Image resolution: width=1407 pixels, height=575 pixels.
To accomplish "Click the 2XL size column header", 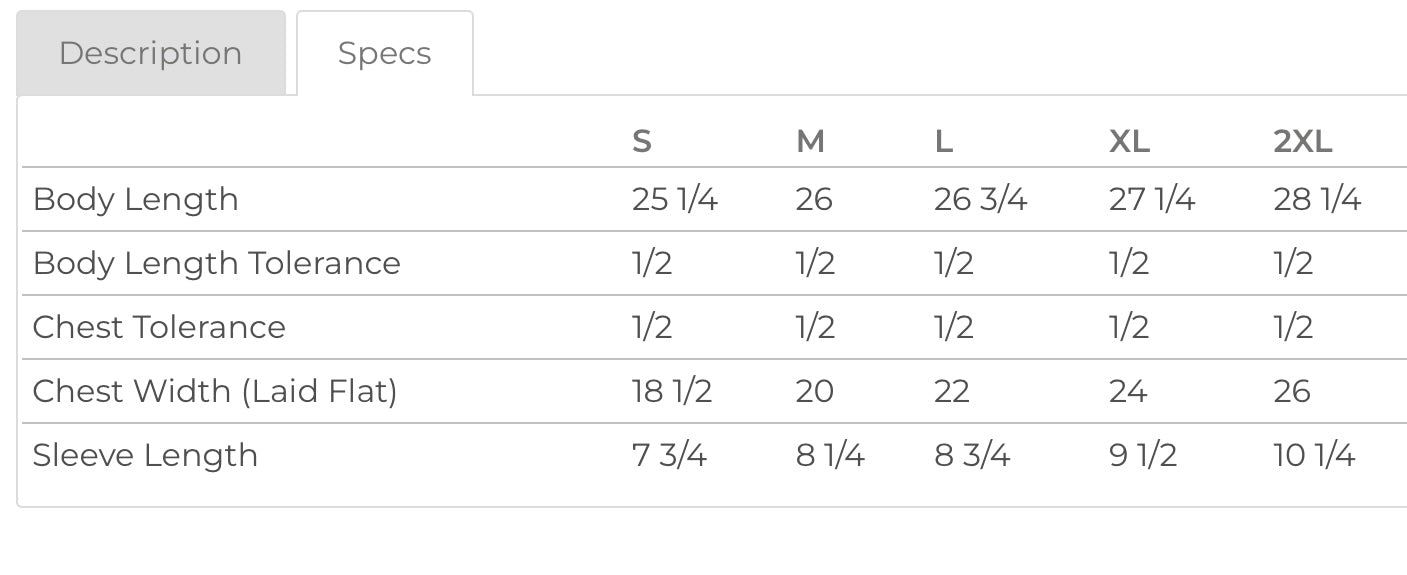I will [1302, 142].
